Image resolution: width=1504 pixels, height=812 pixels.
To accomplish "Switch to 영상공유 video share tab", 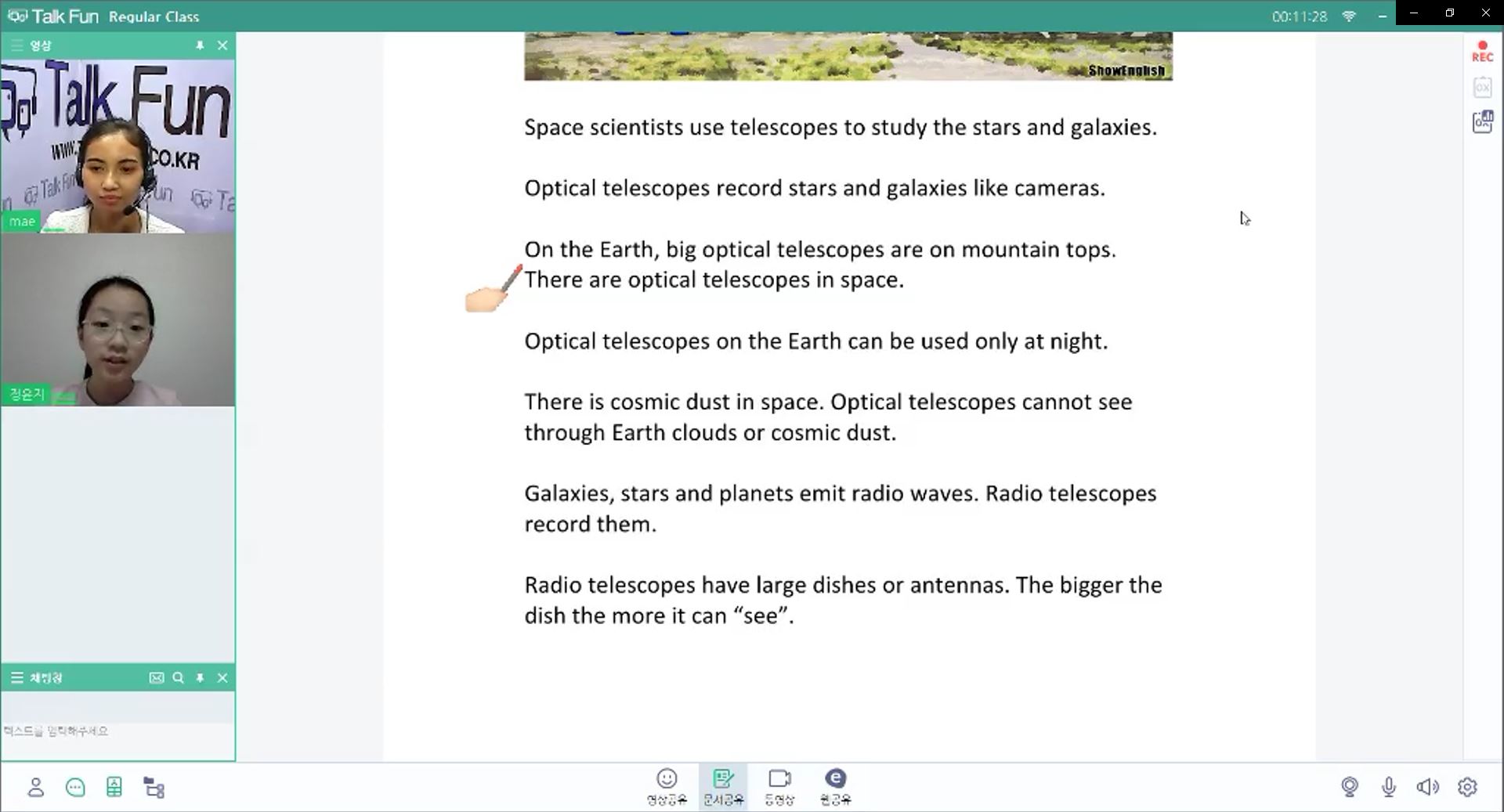I will [667, 786].
